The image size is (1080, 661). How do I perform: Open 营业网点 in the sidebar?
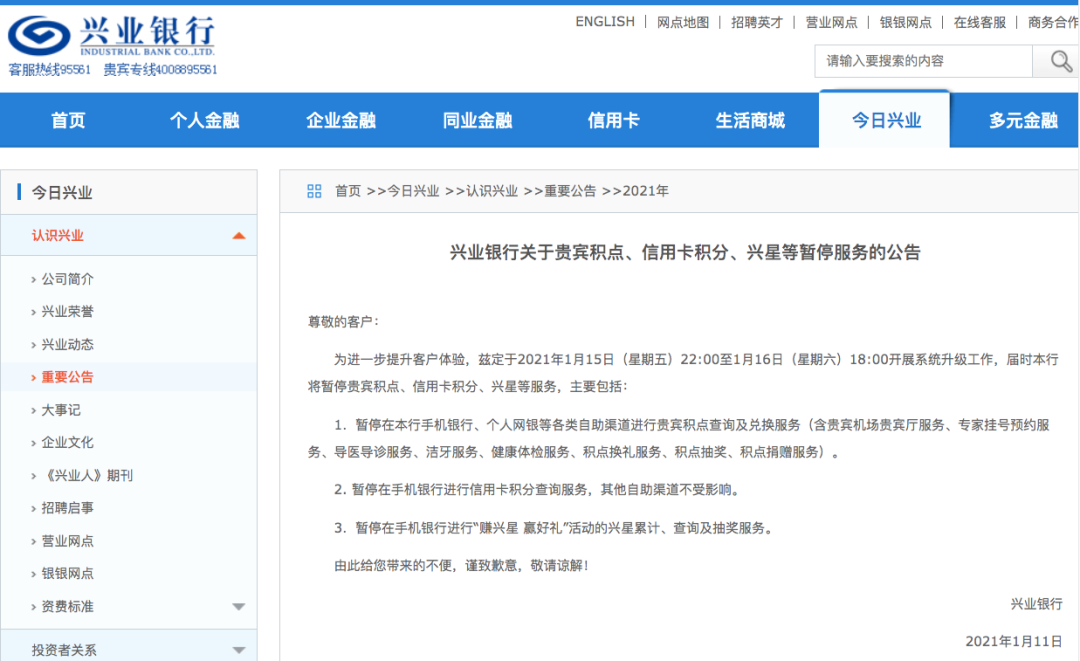[x=67, y=541]
